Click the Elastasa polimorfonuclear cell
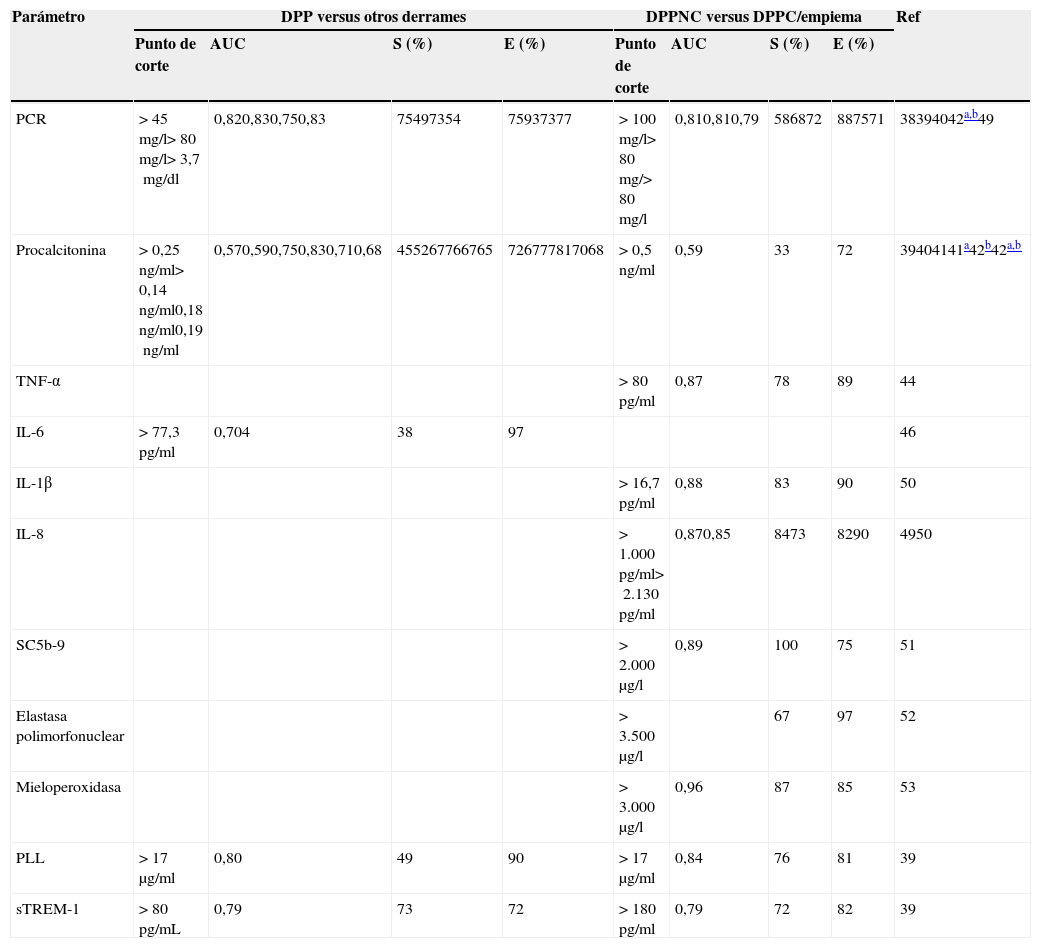 [70, 726]
